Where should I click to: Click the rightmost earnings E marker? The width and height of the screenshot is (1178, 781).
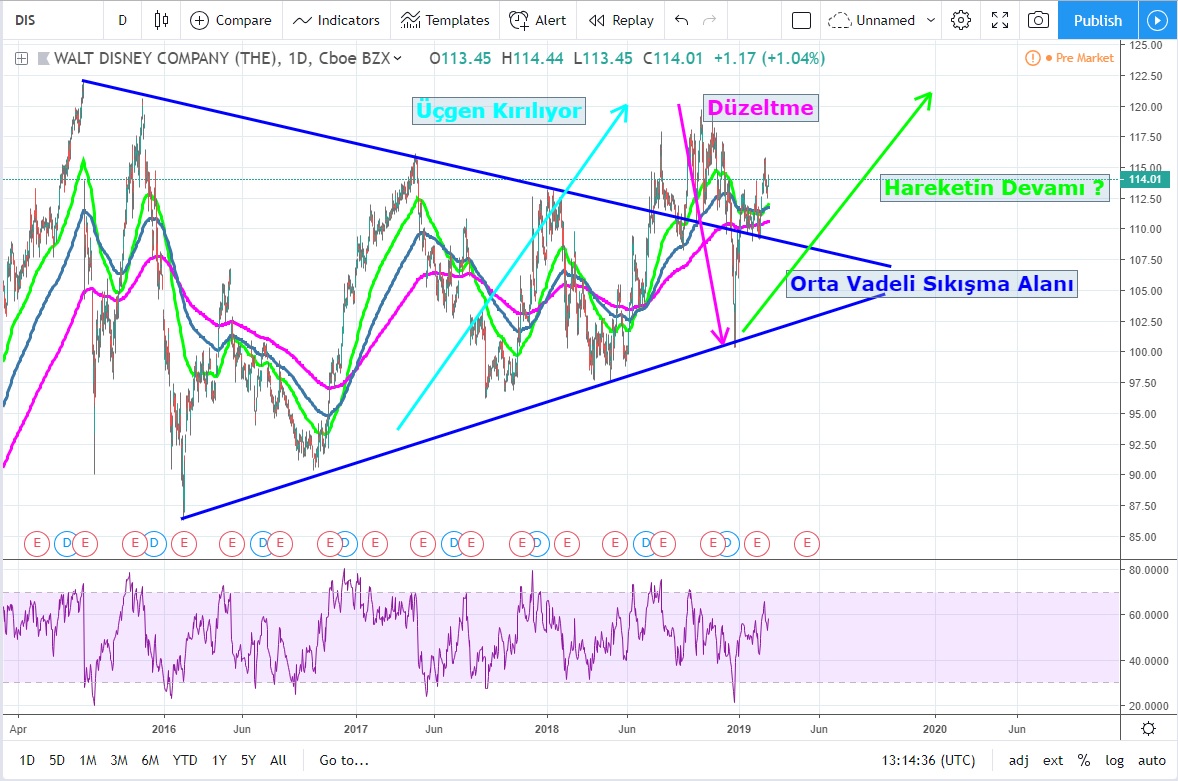click(807, 543)
